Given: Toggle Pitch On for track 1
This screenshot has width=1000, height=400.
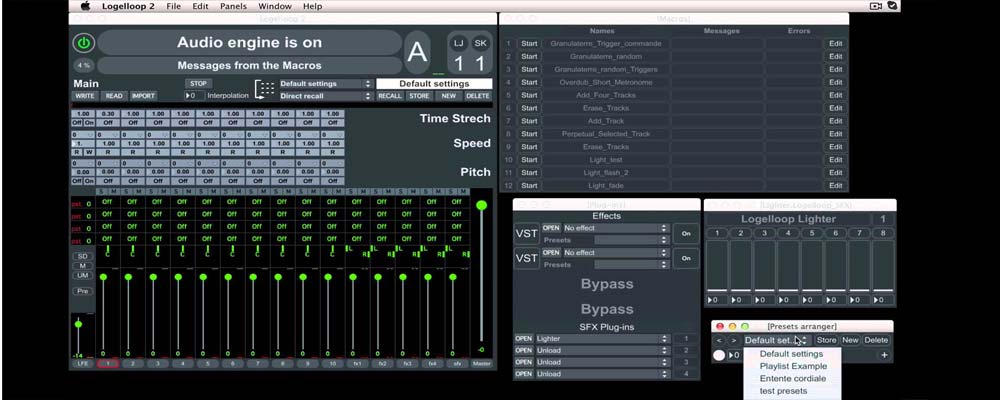Looking at the screenshot, I should pyautogui.click(x=89, y=181).
